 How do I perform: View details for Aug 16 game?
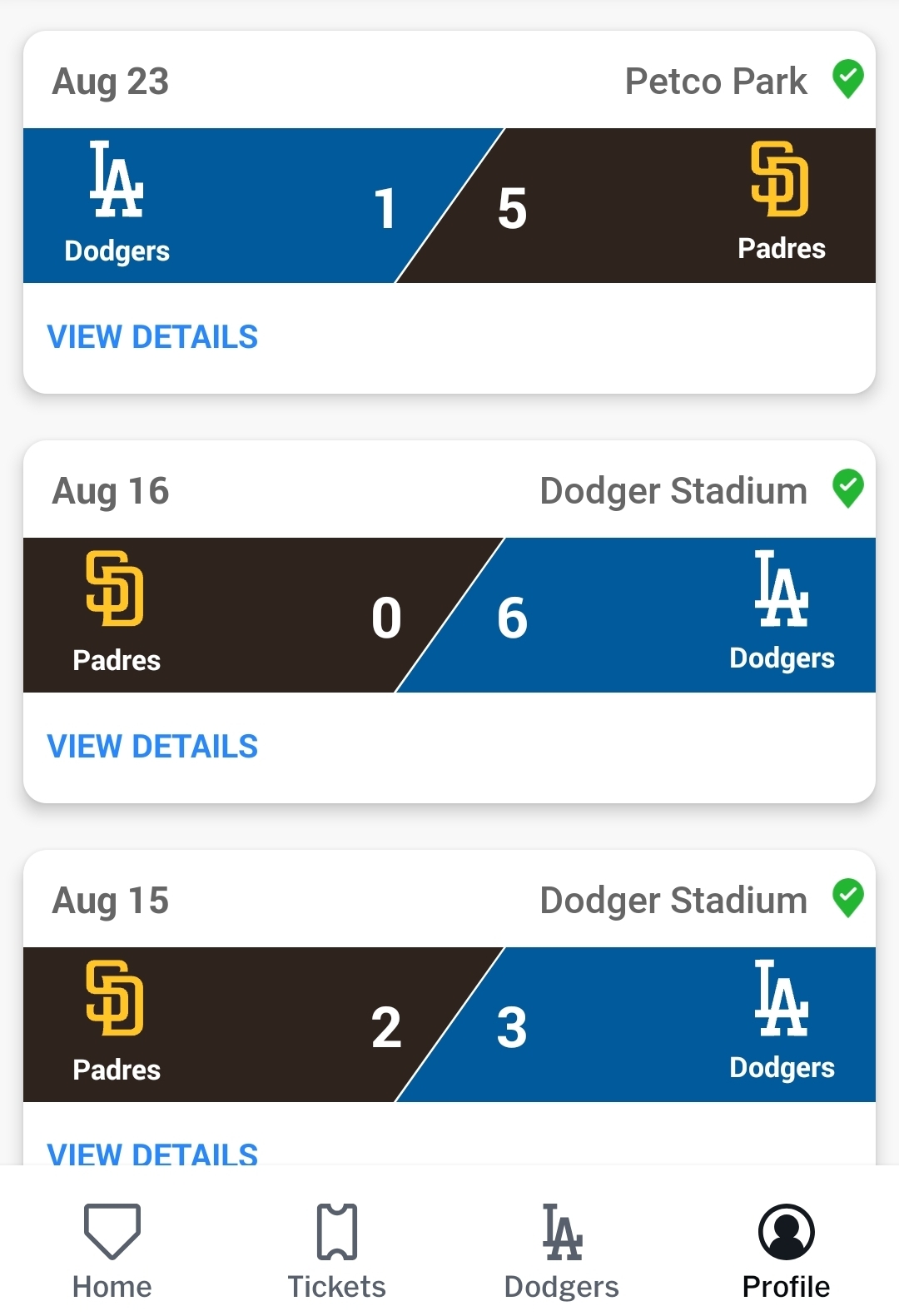pos(152,747)
